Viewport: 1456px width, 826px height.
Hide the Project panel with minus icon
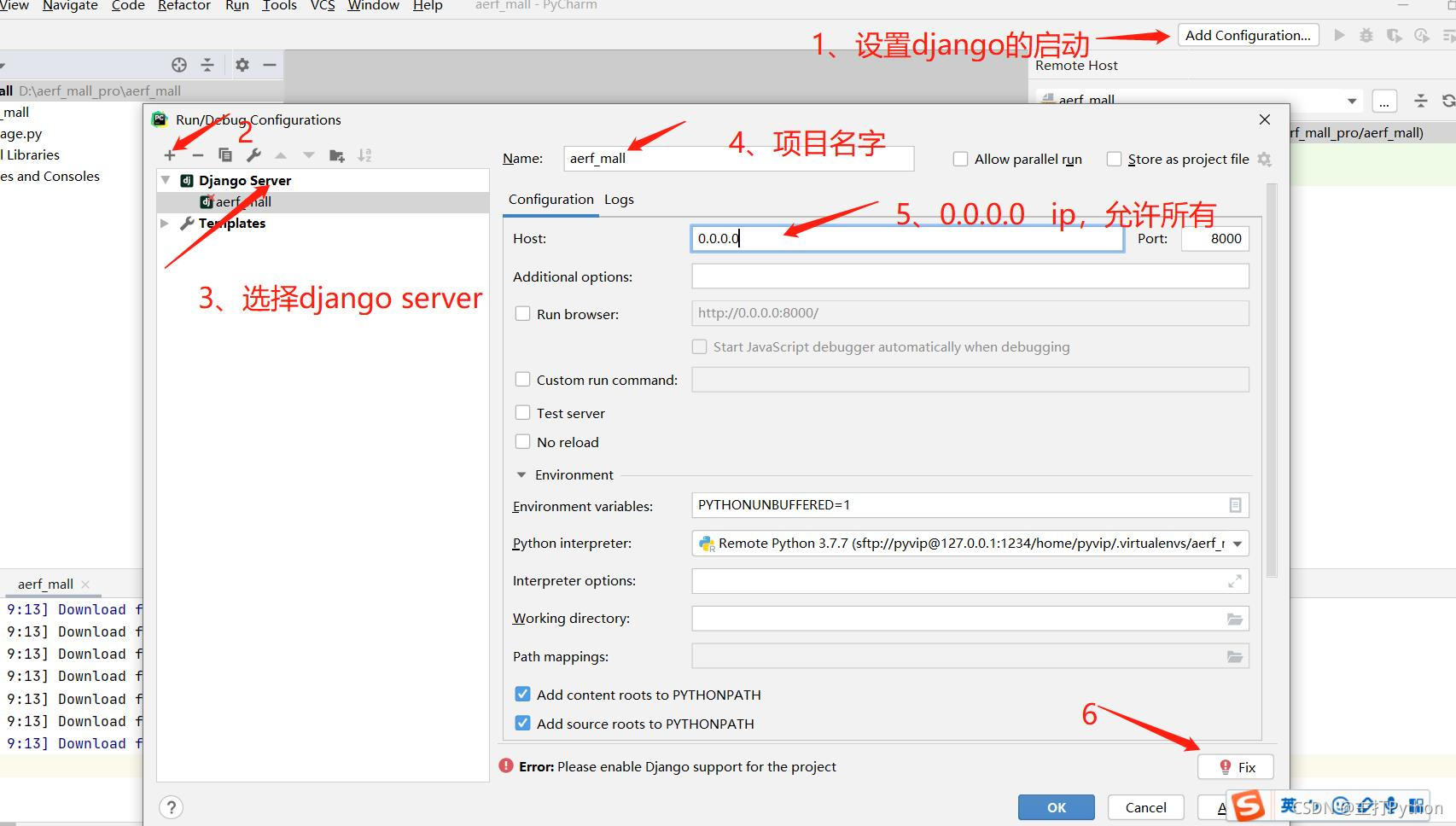click(x=270, y=65)
